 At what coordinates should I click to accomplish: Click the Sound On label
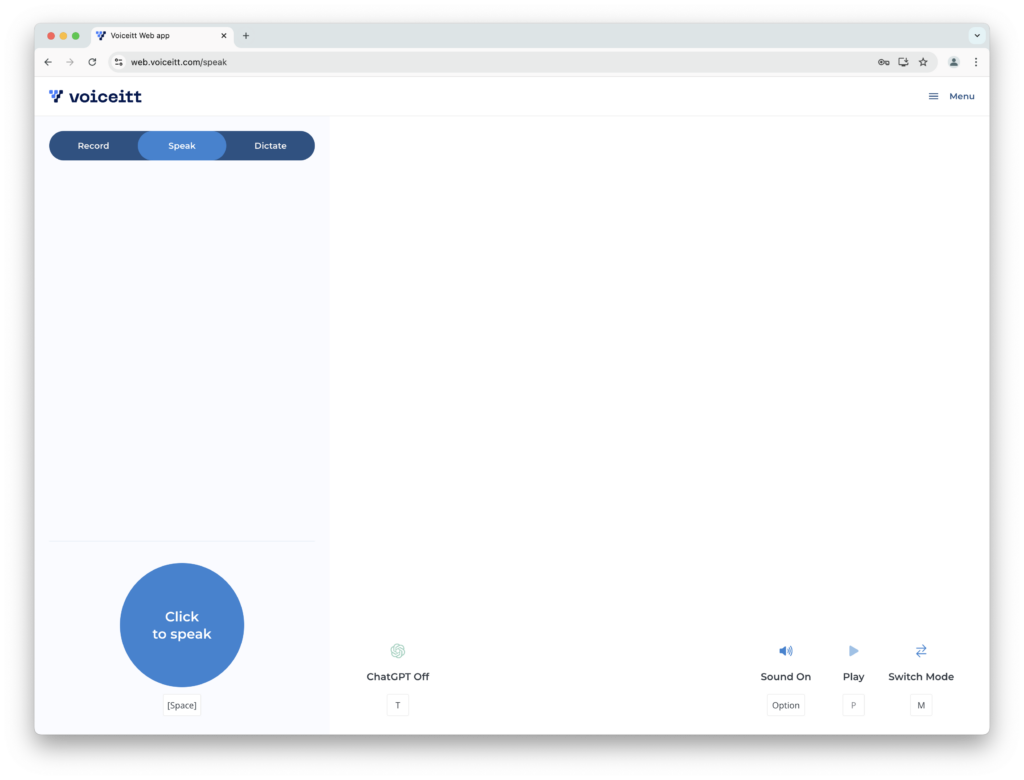pyautogui.click(x=786, y=677)
